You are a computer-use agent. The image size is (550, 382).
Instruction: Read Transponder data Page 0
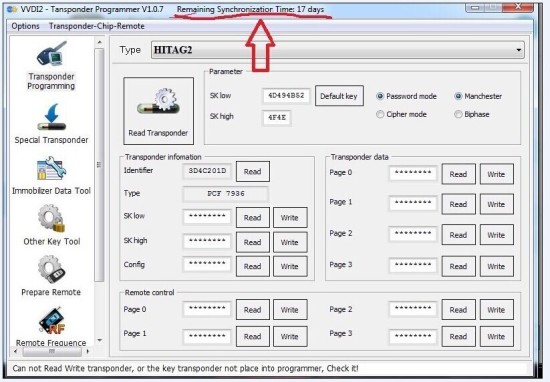click(x=458, y=174)
